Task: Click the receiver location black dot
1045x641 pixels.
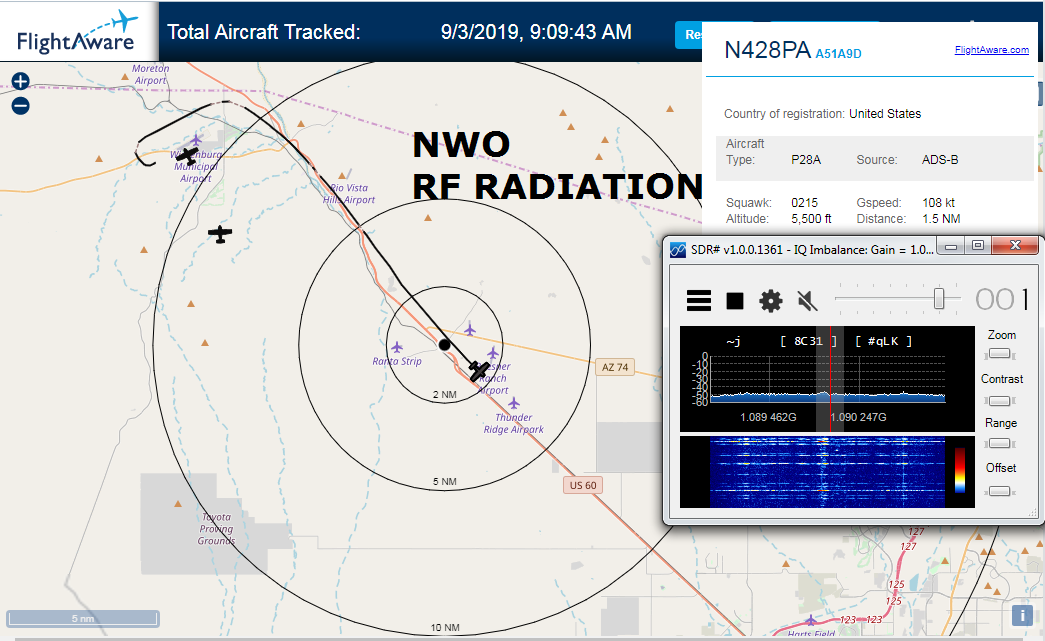Action: point(444,344)
